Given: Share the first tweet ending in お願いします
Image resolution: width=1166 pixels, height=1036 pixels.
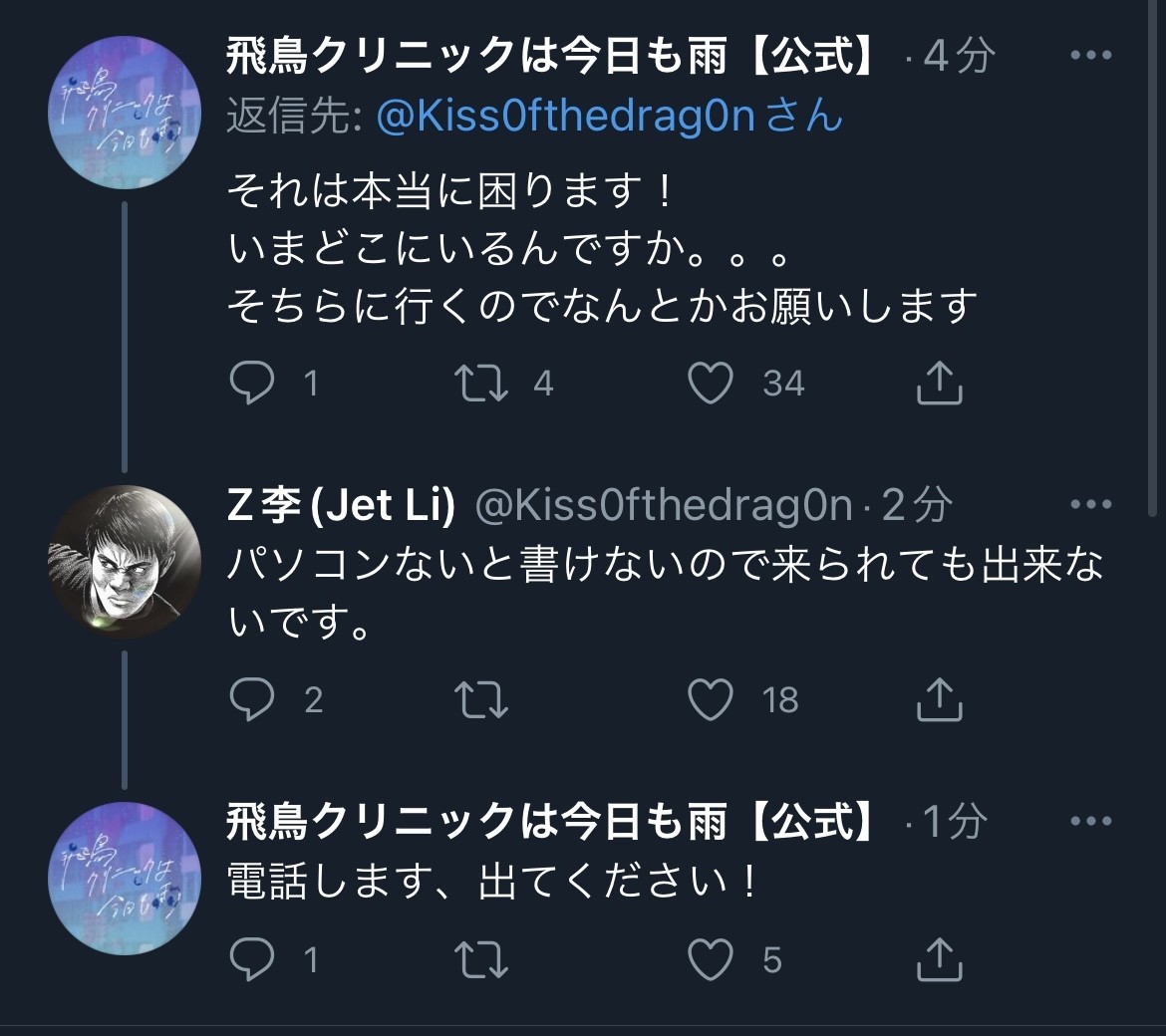Looking at the screenshot, I should tap(939, 384).
